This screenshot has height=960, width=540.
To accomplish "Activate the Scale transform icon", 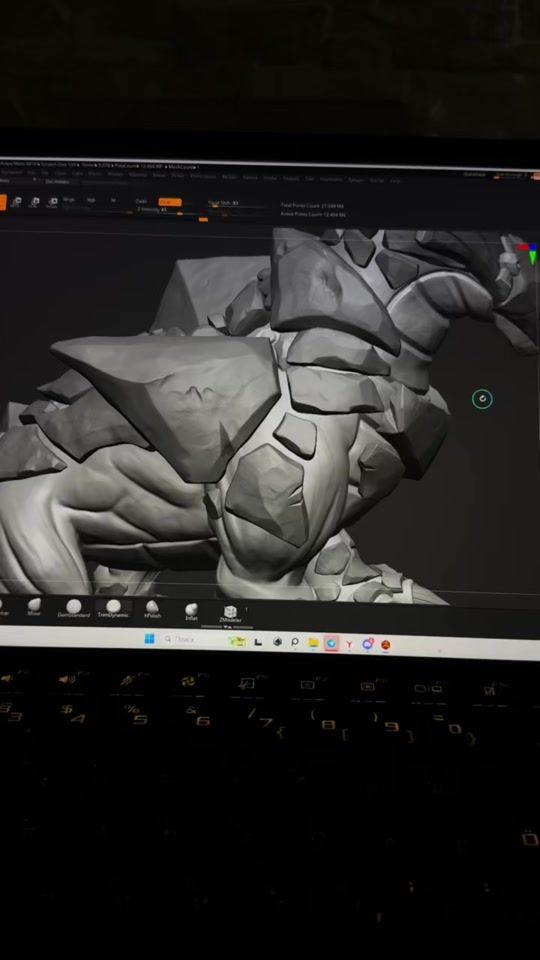I will pos(35,201).
